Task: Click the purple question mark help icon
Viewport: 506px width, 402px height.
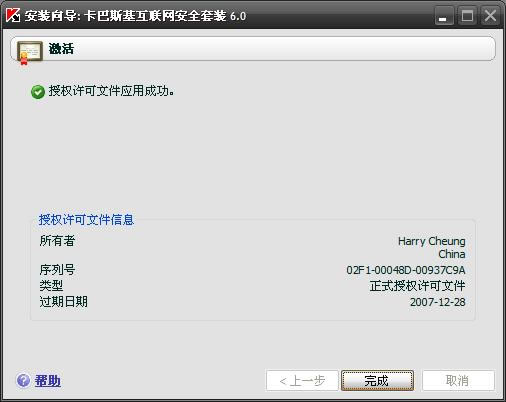Action: point(23,380)
